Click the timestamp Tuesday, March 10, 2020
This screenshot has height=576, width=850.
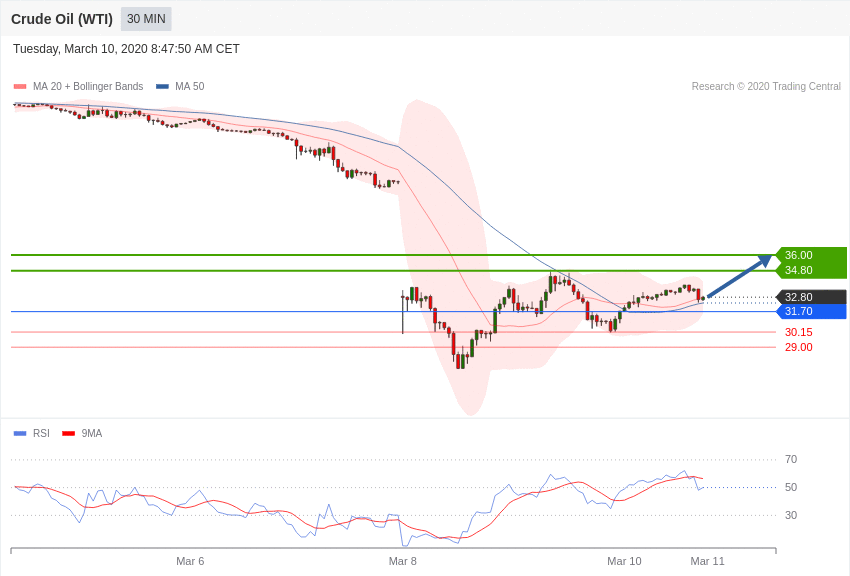[126, 49]
